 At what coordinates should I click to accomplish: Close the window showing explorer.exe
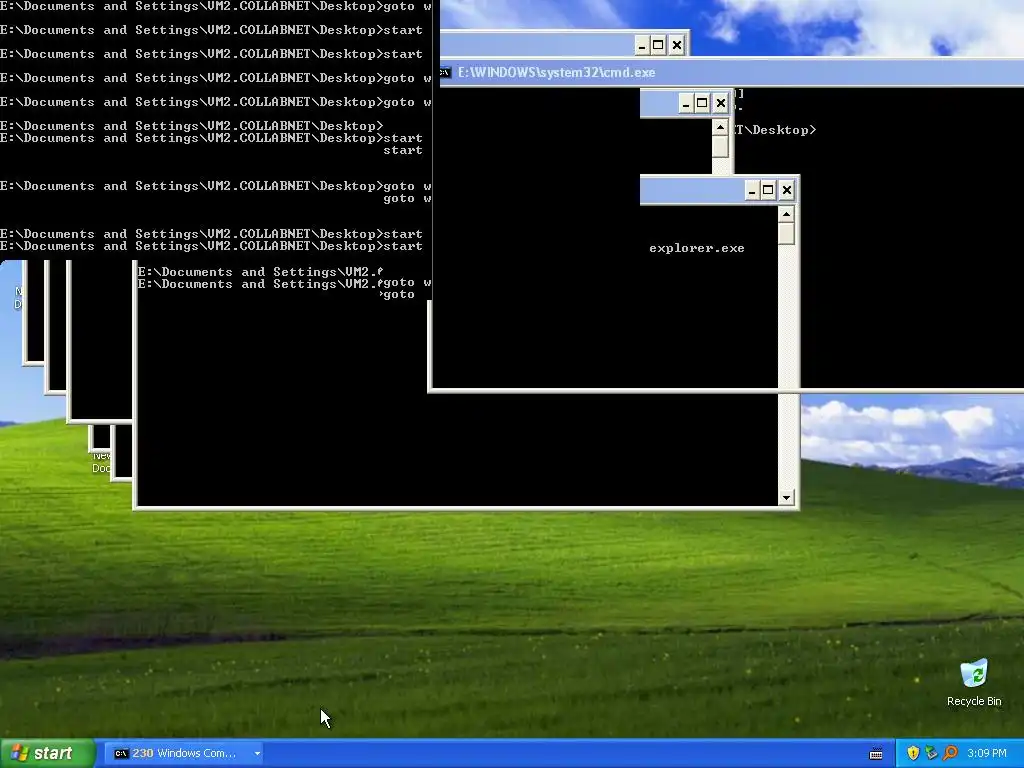click(786, 190)
